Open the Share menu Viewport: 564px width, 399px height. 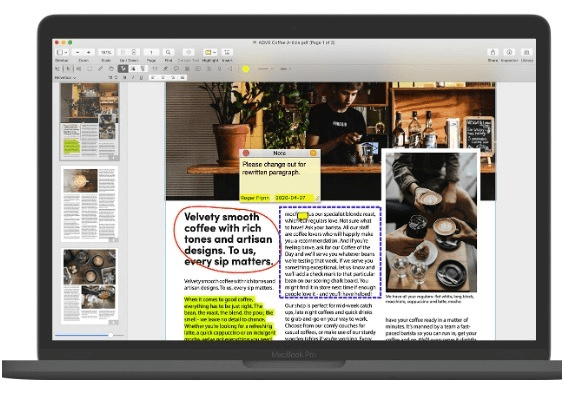pyautogui.click(x=493, y=52)
